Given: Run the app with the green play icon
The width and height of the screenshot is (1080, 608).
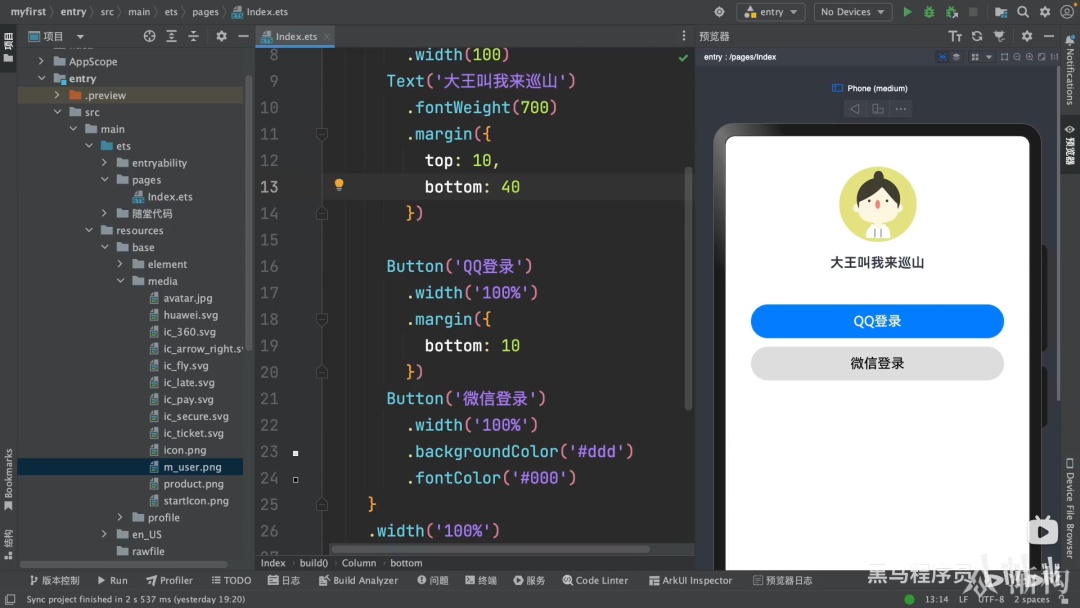Looking at the screenshot, I should 907,12.
